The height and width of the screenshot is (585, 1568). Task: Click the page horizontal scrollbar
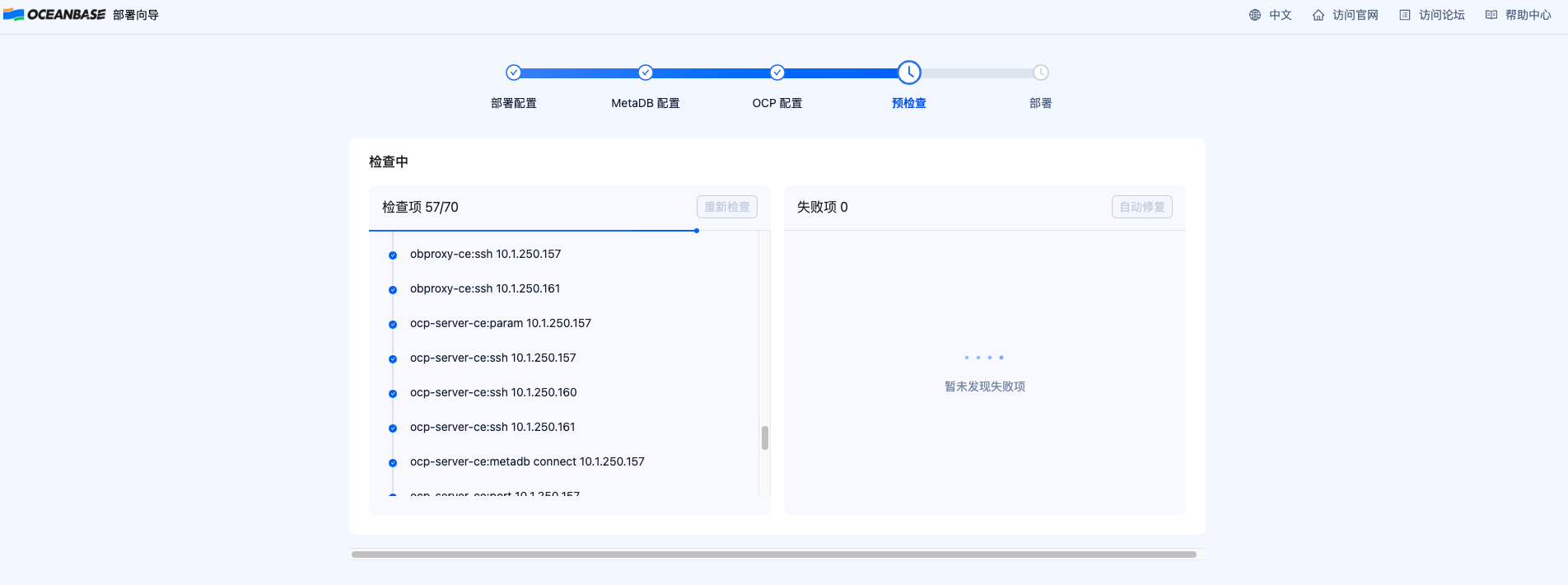(774, 555)
